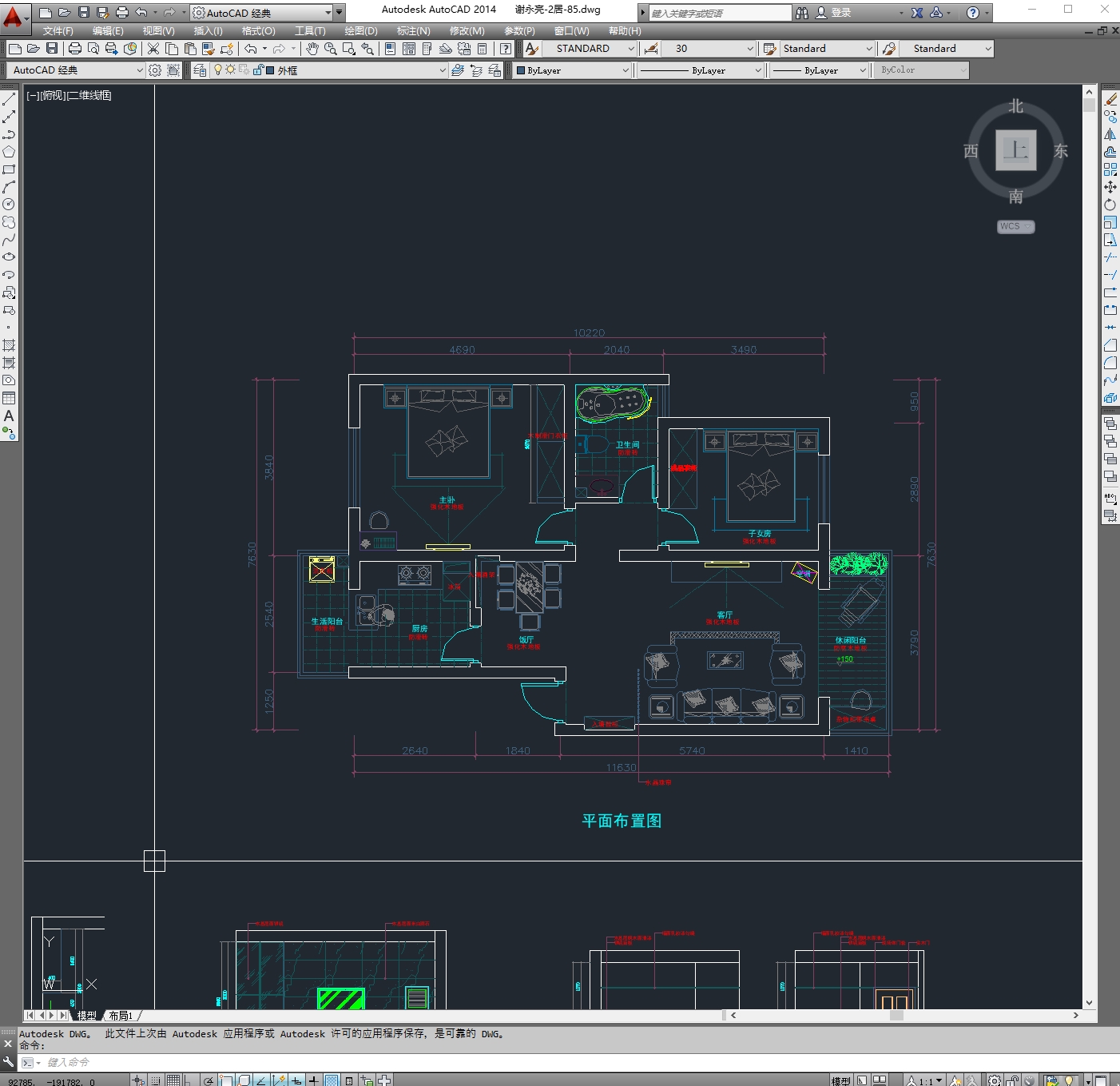The image size is (1120, 1086).
Task: Click the 外框 layer color swatch
Action: tap(270, 70)
